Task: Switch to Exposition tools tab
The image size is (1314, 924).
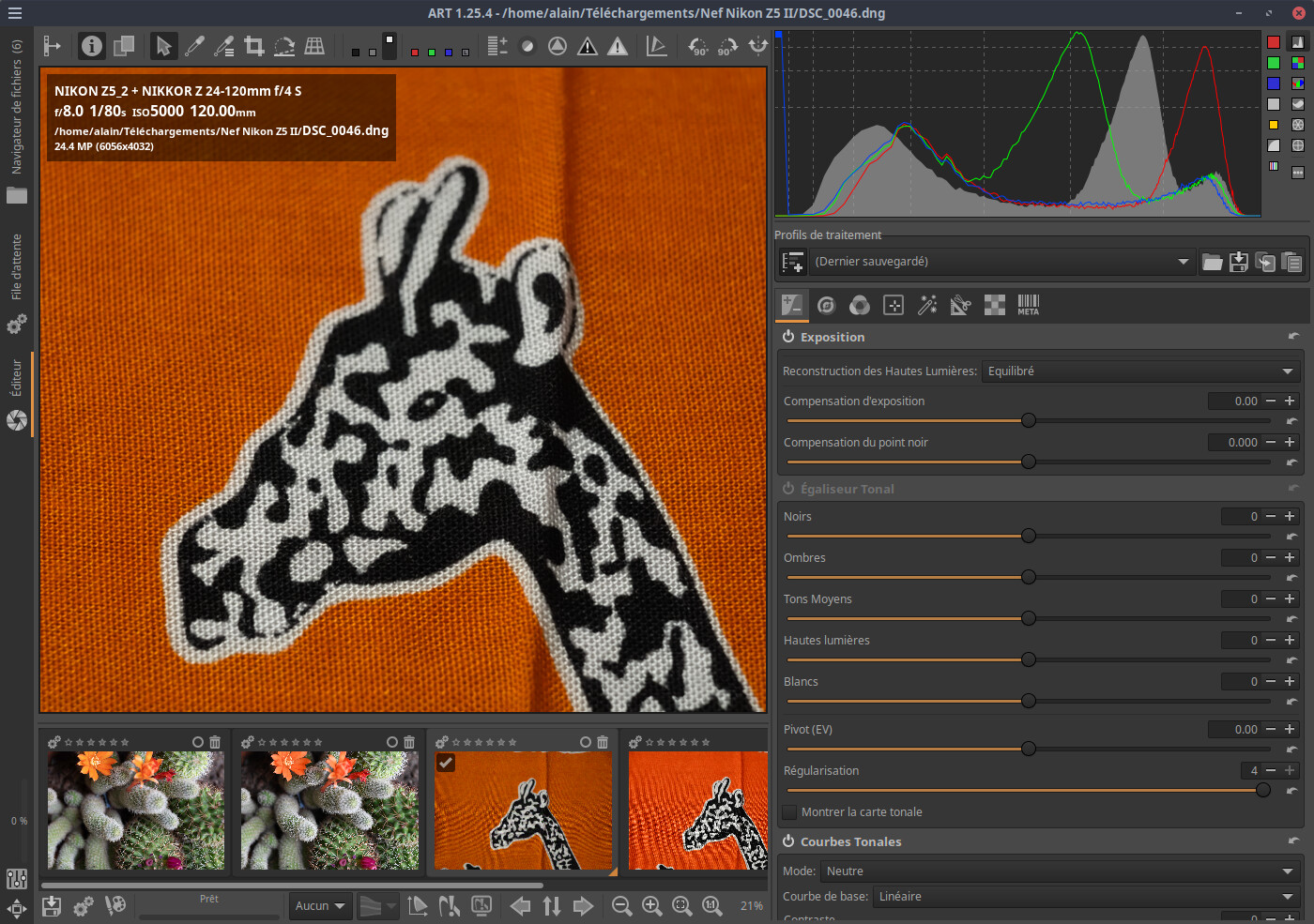Action: pyautogui.click(x=792, y=305)
